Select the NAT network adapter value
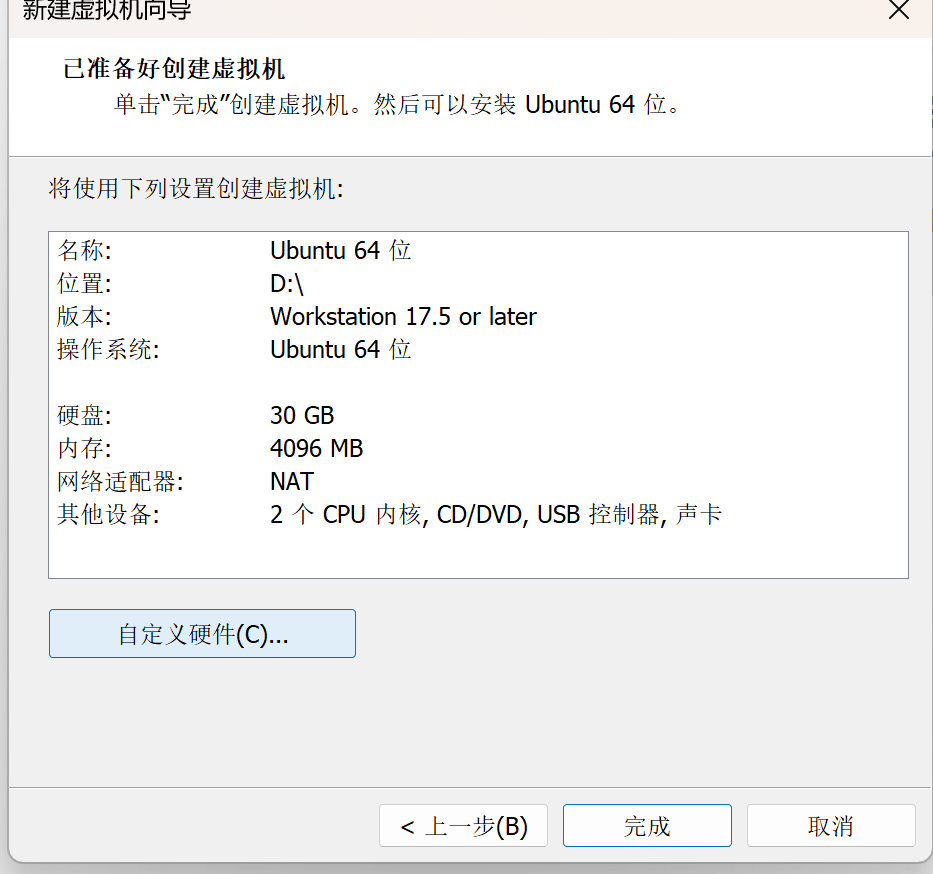 292,481
